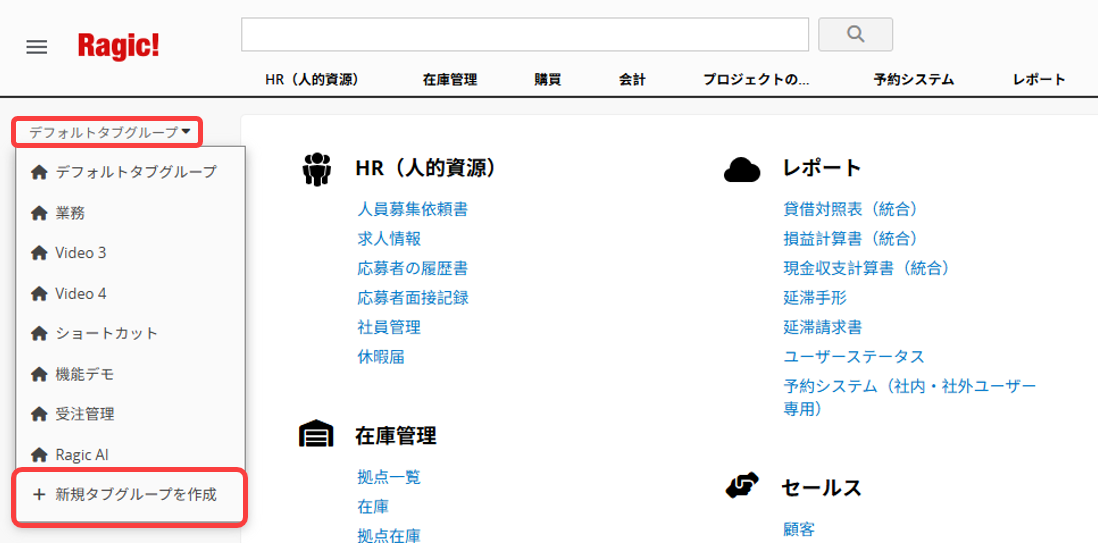1098x549 pixels.
Task: Click home icon next to 機能デモ
Action: [39, 375]
